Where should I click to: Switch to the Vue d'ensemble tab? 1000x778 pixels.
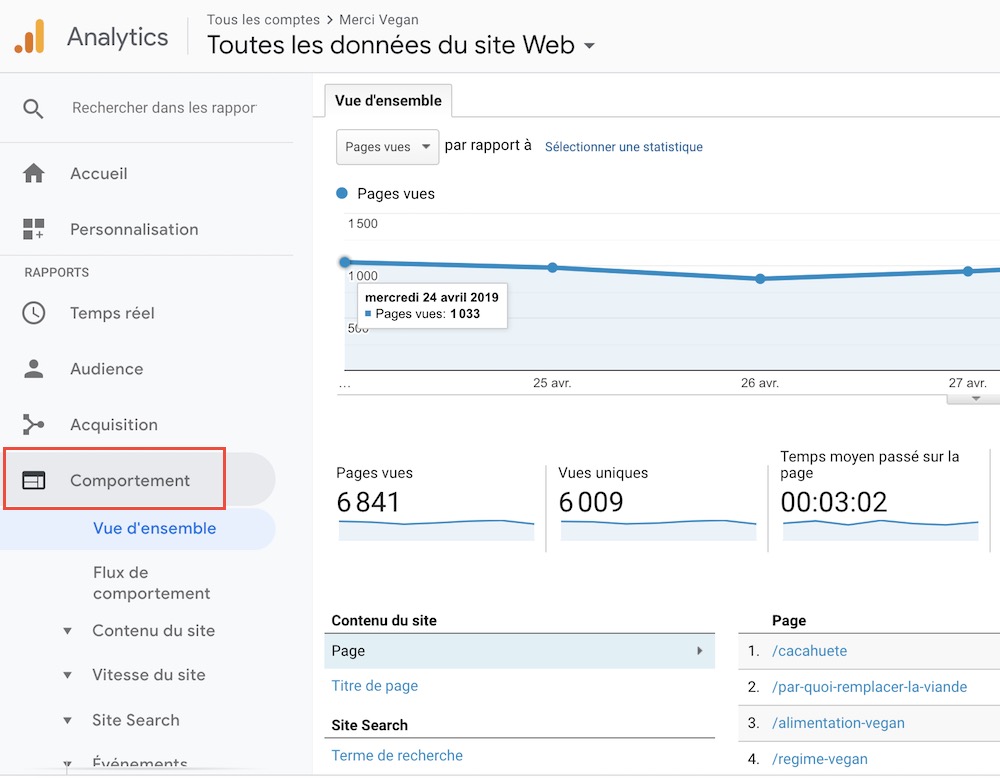click(x=388, y=100)
